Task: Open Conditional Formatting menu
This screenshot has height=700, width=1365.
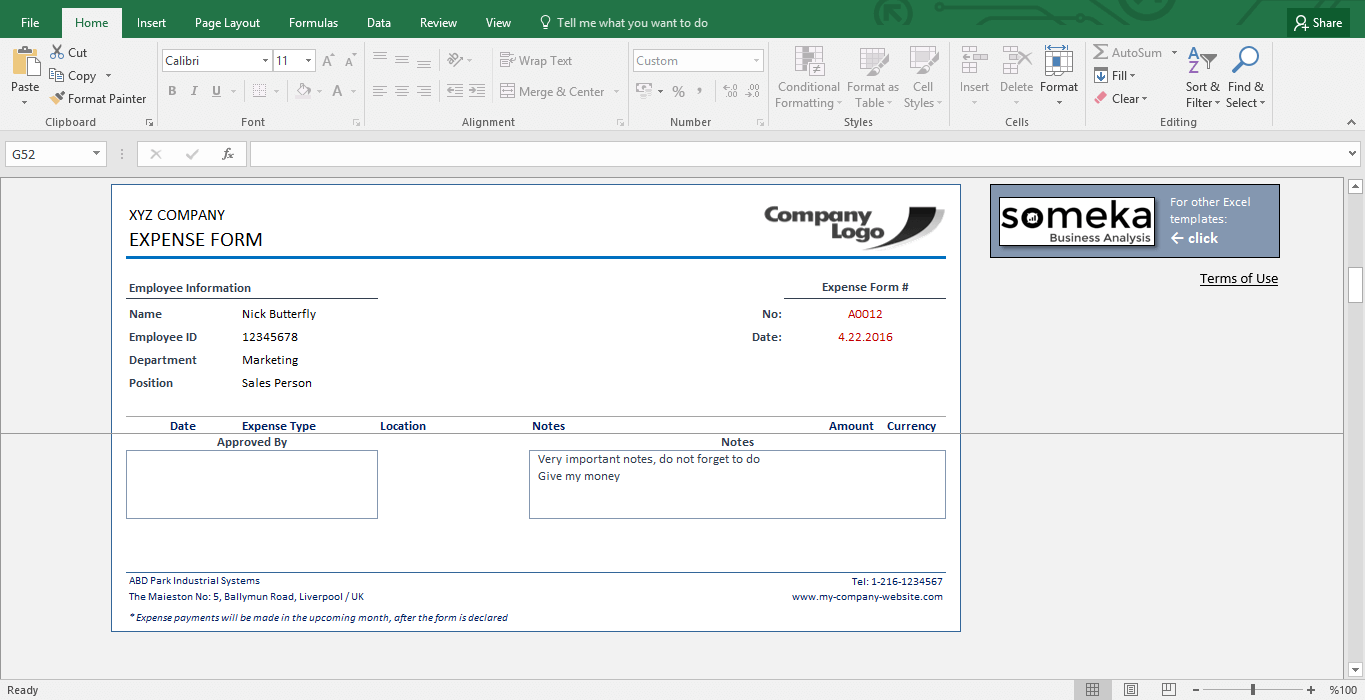Action: pyautogui.click(x=808, y=78)
